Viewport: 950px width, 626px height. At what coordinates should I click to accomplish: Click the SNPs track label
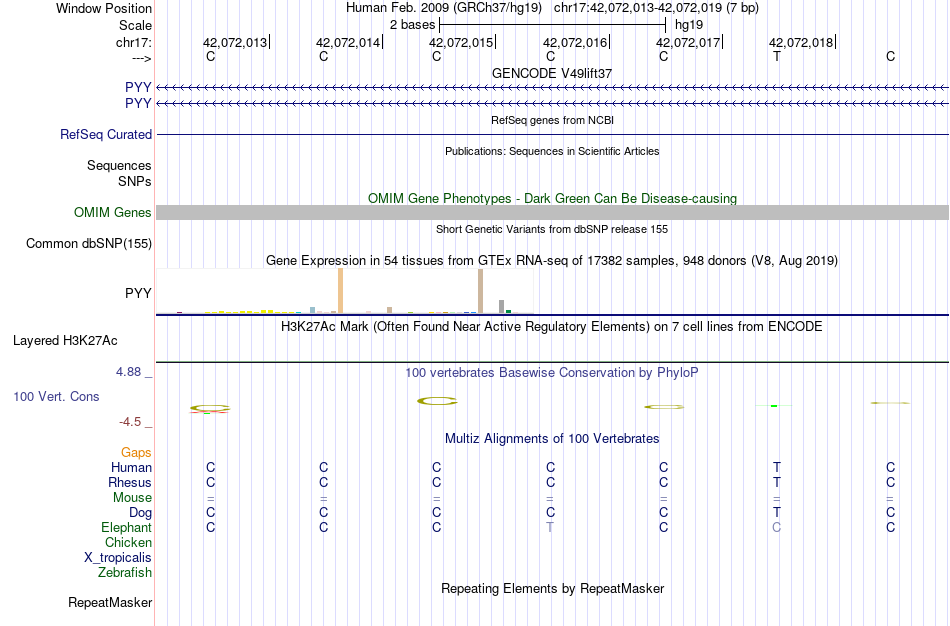135,181
